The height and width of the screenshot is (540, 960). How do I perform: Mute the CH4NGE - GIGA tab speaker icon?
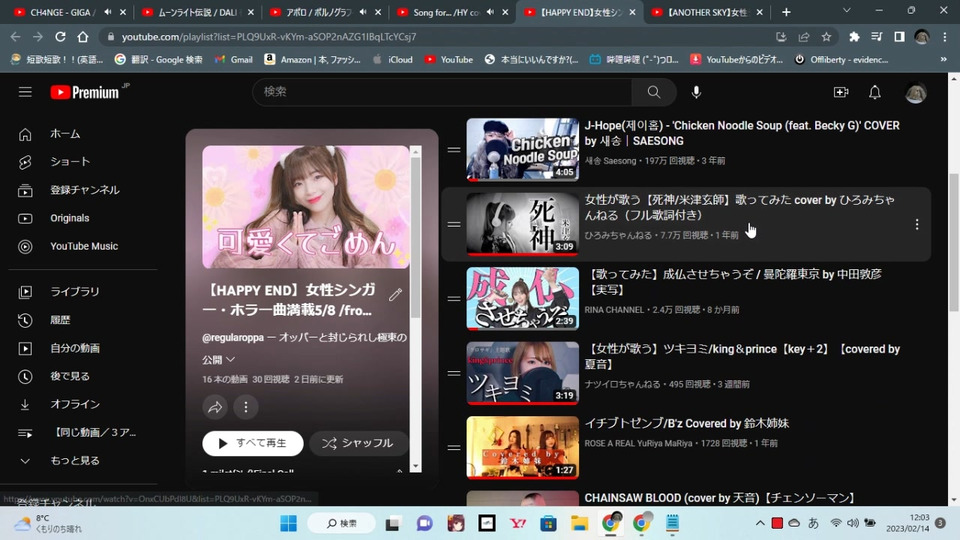click(108, 12)
